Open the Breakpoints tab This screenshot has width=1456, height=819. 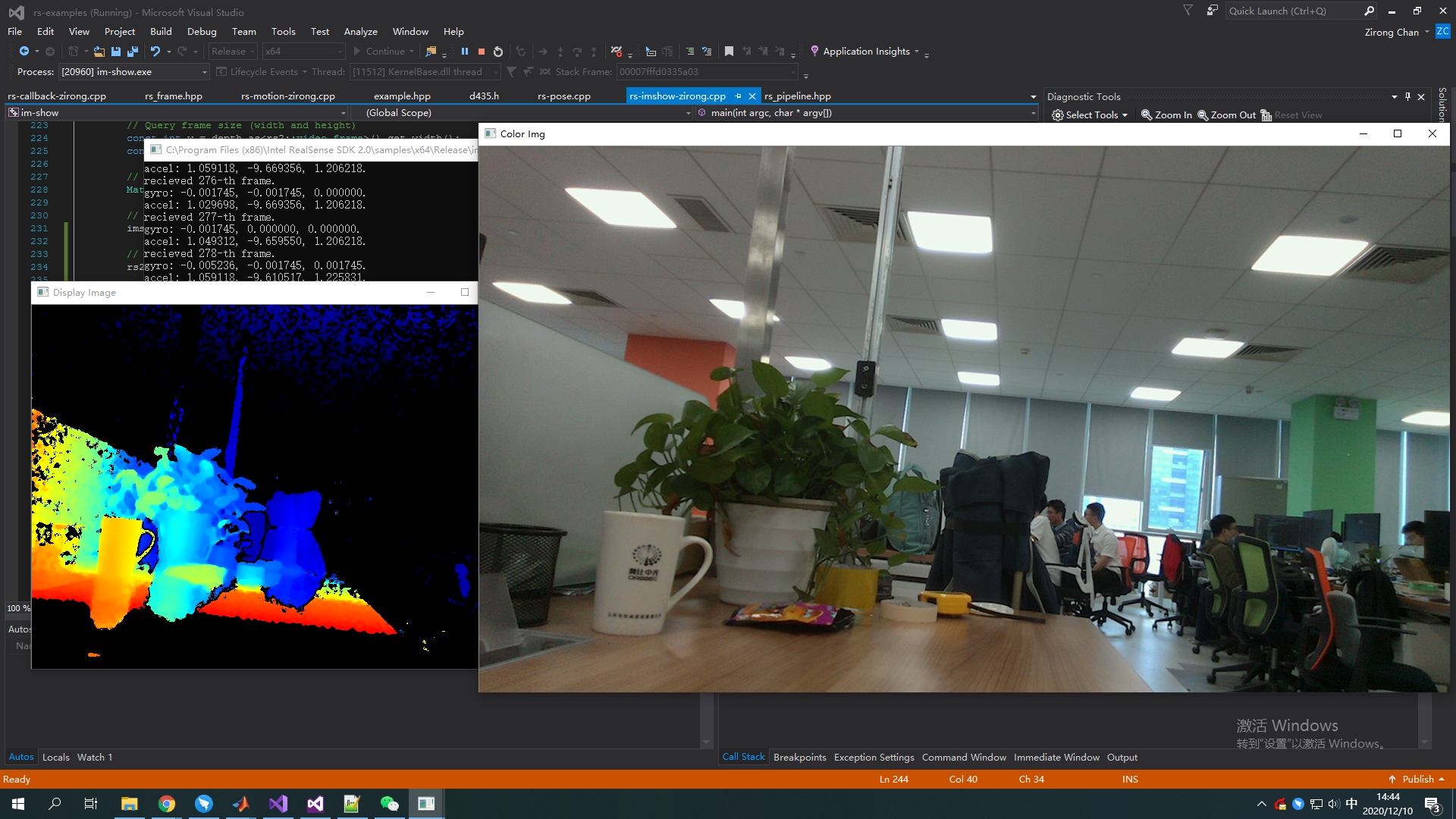(799, 758)
